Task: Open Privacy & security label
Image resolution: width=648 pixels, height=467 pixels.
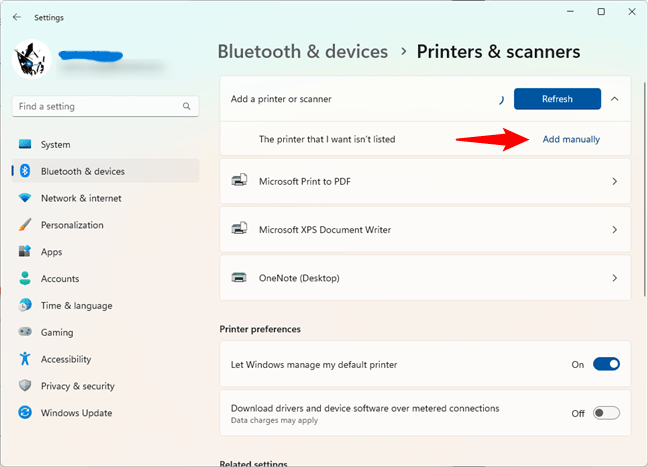Action: (x=78, y=386)
